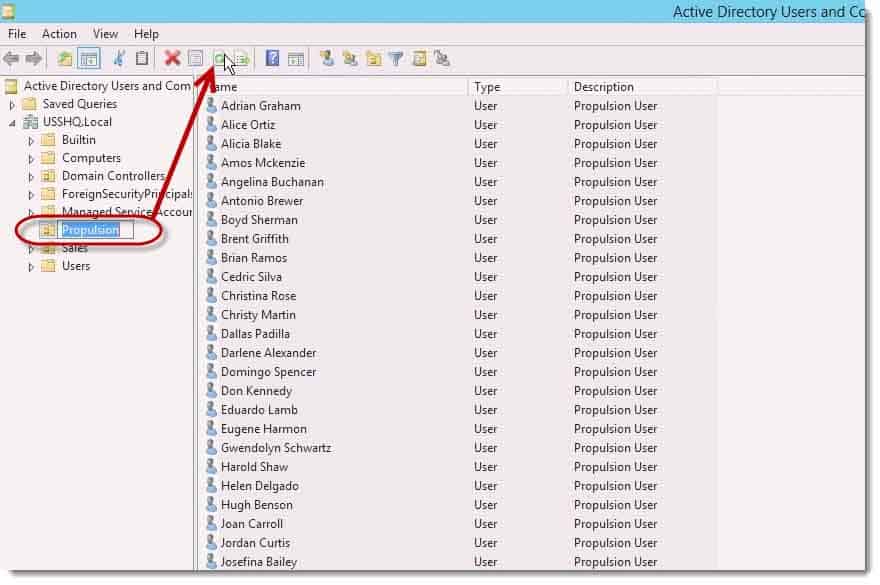Toggle the Show/Hide Action Pane icon

(x=296, y=58)
